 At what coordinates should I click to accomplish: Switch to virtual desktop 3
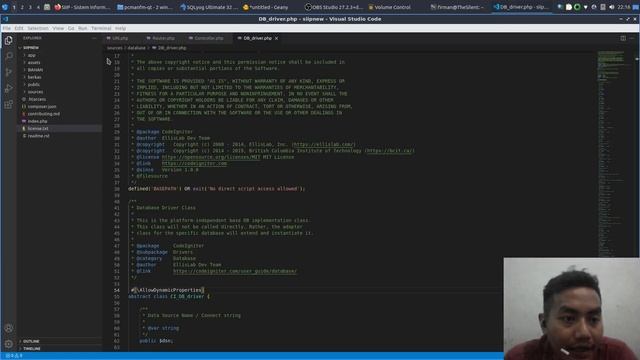(x=30, y=7)
